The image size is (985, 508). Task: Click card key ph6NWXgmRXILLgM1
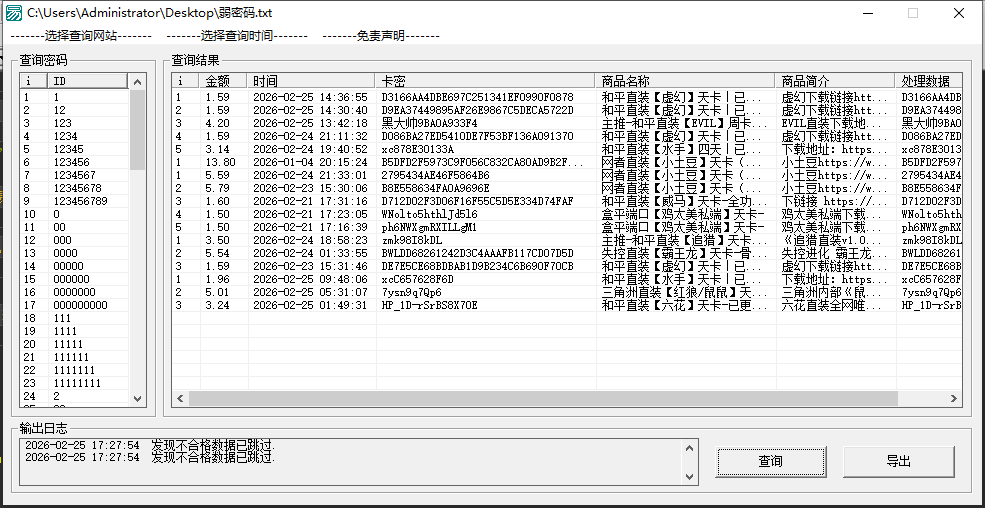pos(429,227)
